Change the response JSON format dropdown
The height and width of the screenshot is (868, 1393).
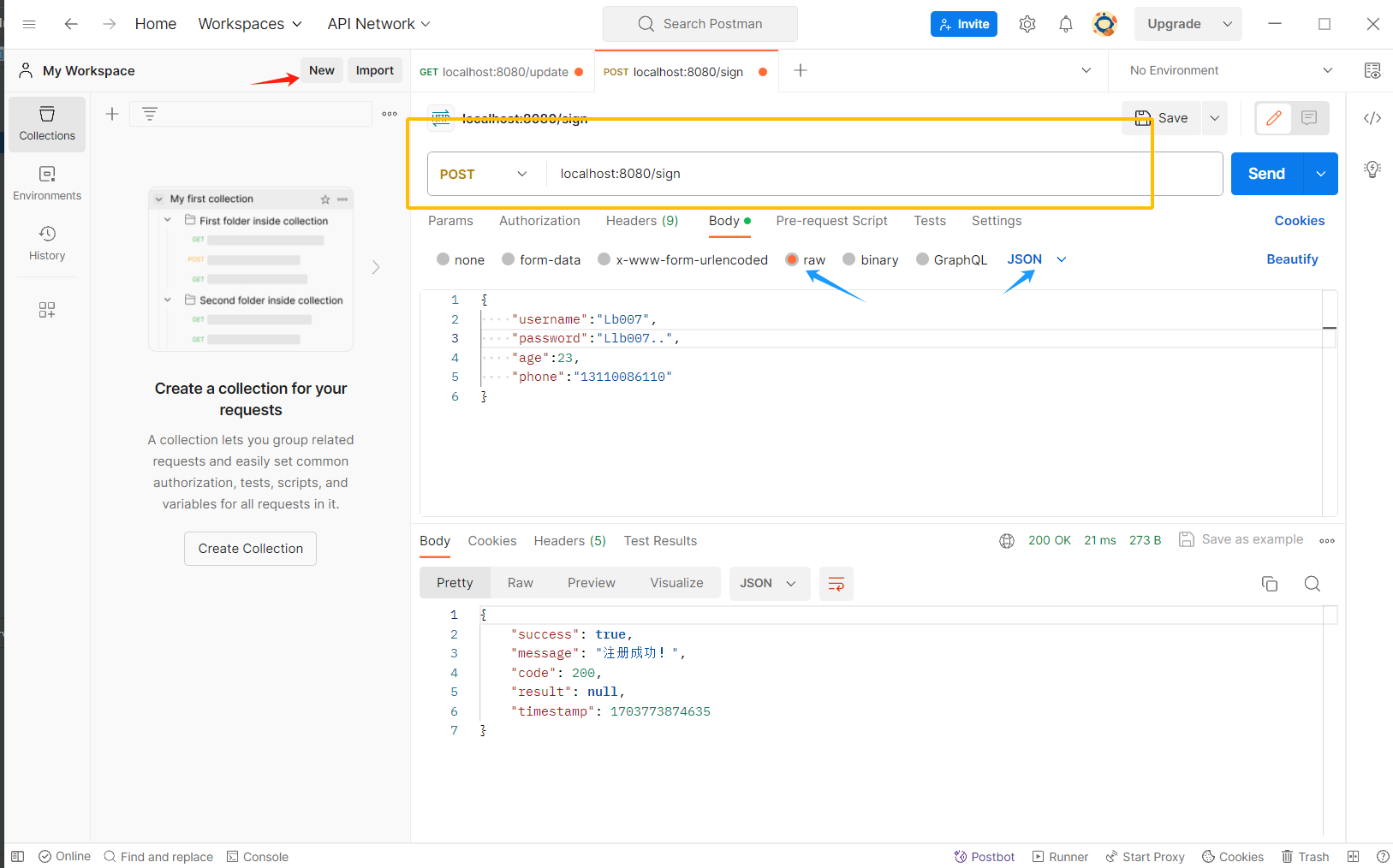click(x=769, y=584)
